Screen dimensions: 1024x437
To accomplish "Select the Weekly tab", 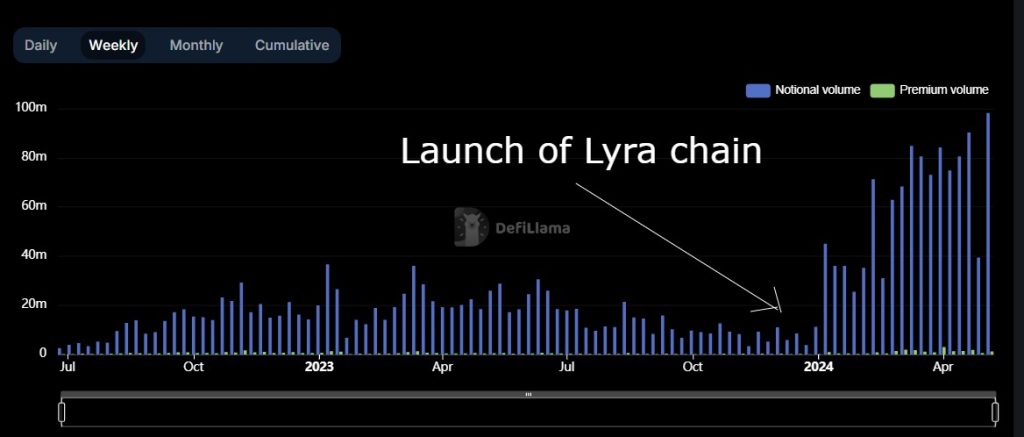I will pos(113,46).
